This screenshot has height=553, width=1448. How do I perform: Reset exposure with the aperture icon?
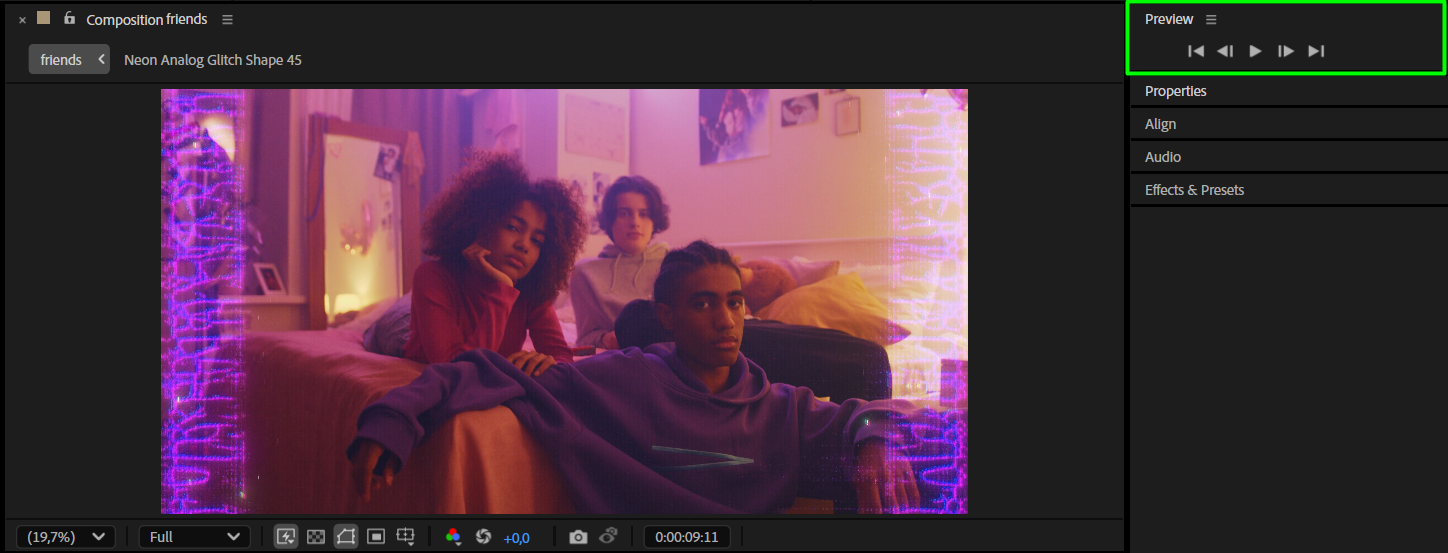click(484, 537)
